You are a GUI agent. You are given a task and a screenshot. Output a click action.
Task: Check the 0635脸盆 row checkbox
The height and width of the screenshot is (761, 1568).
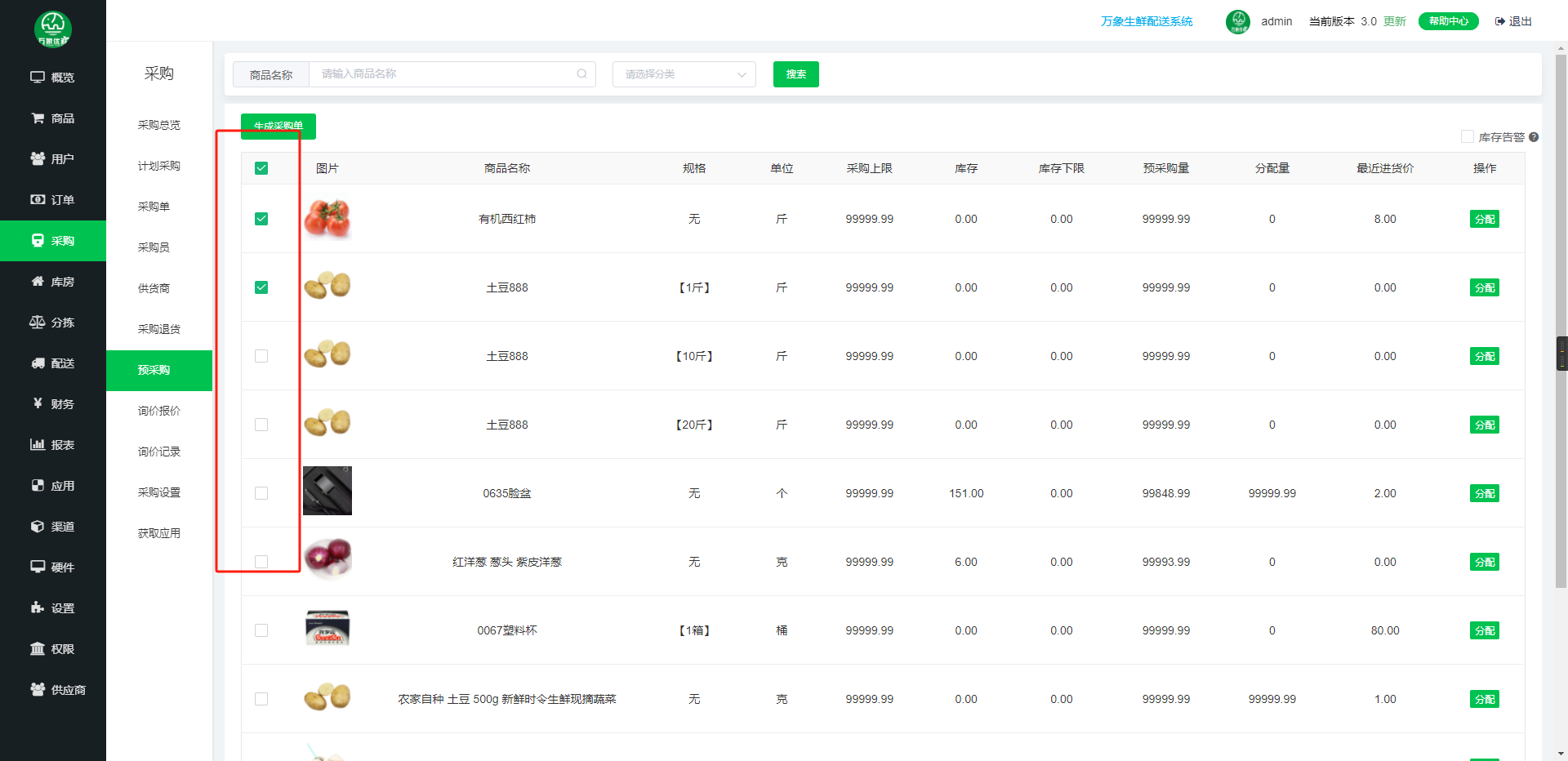pos(261,493)
